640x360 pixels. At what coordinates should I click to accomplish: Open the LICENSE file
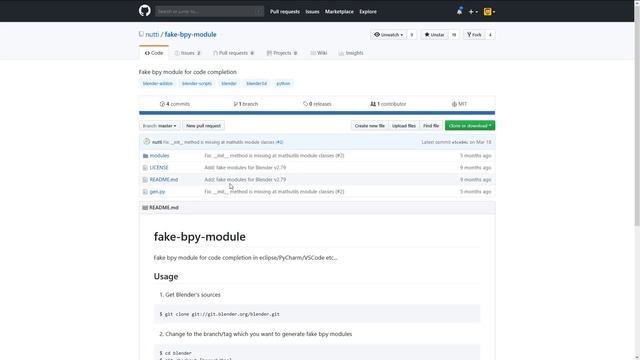pyautogui.click(x=159, y=168)
